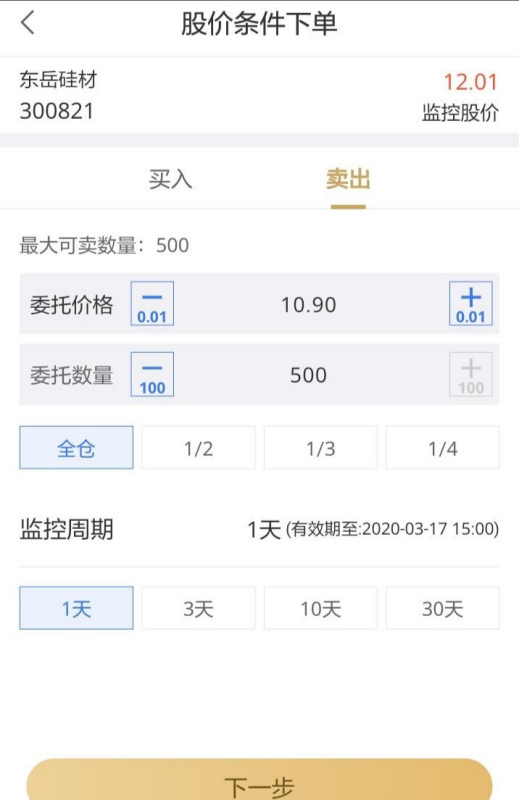This screenshot has width=519, height=800.
Task: Increase order price by 0.01
Action: [471, 304]
